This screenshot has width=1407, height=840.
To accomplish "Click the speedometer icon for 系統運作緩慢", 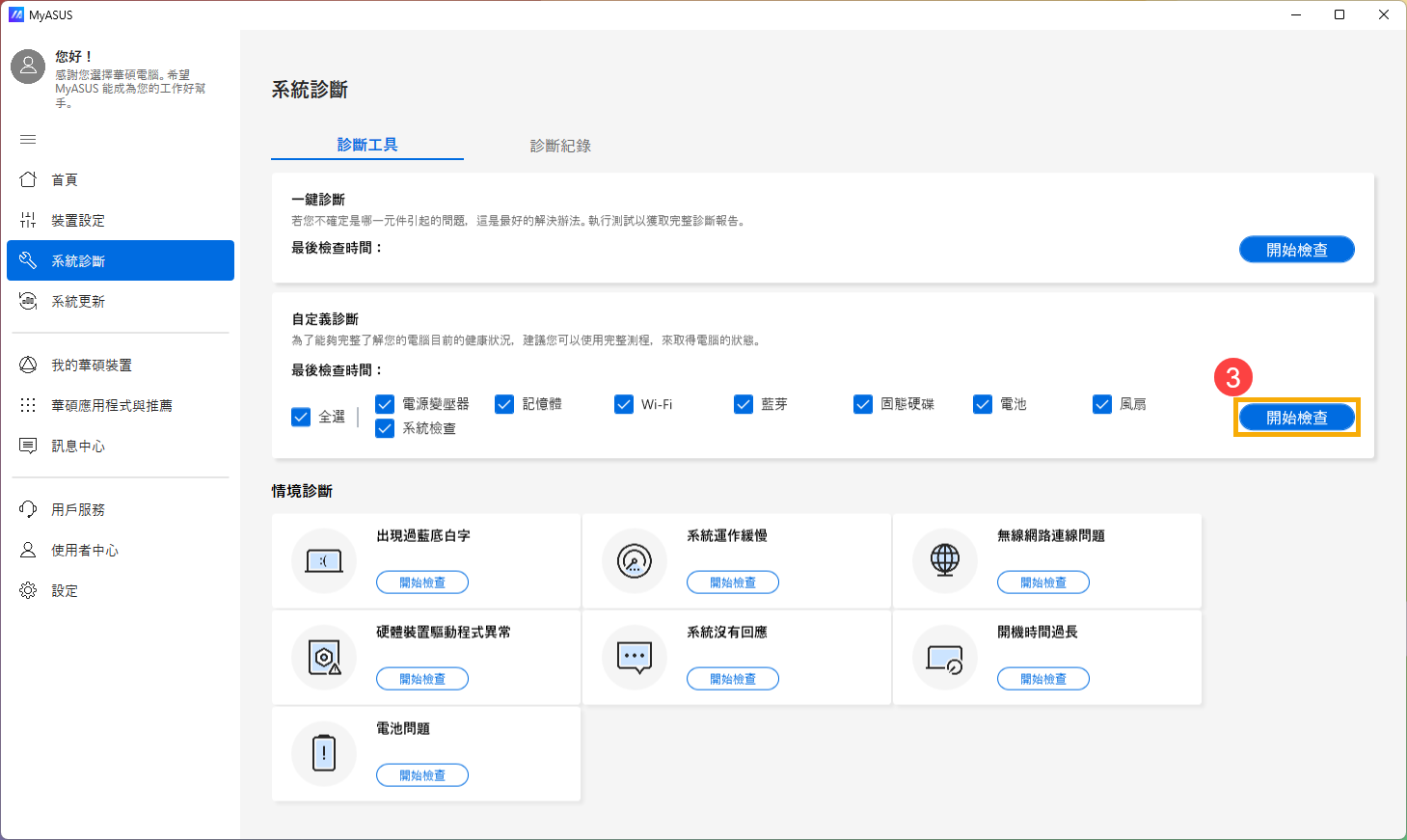I will [x=635, y=560].
